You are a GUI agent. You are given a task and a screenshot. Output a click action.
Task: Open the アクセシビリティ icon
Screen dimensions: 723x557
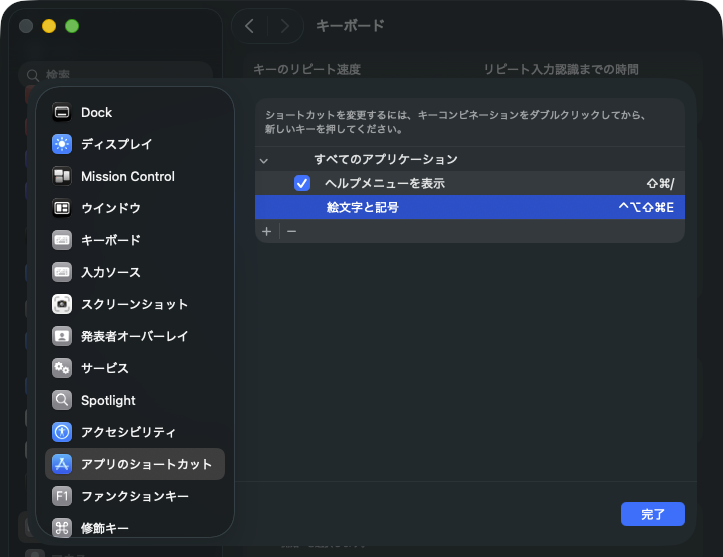(x=62, y=432)
